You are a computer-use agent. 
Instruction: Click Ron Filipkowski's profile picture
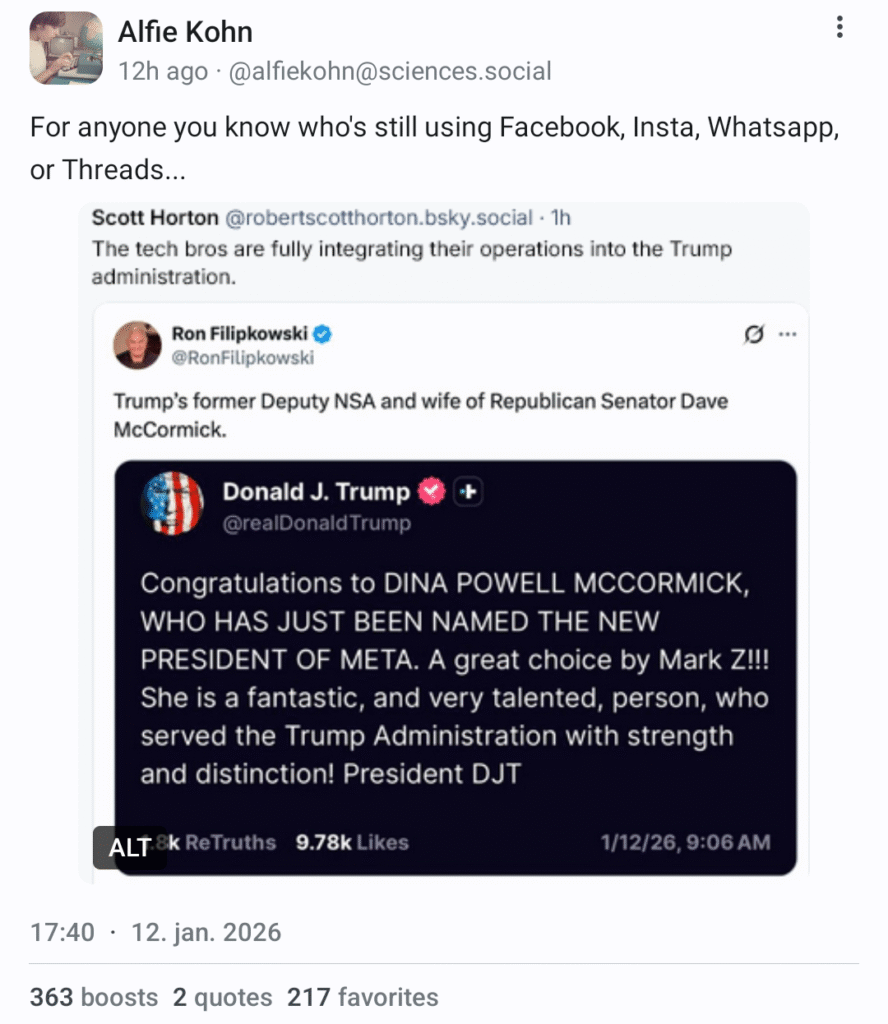138,345
